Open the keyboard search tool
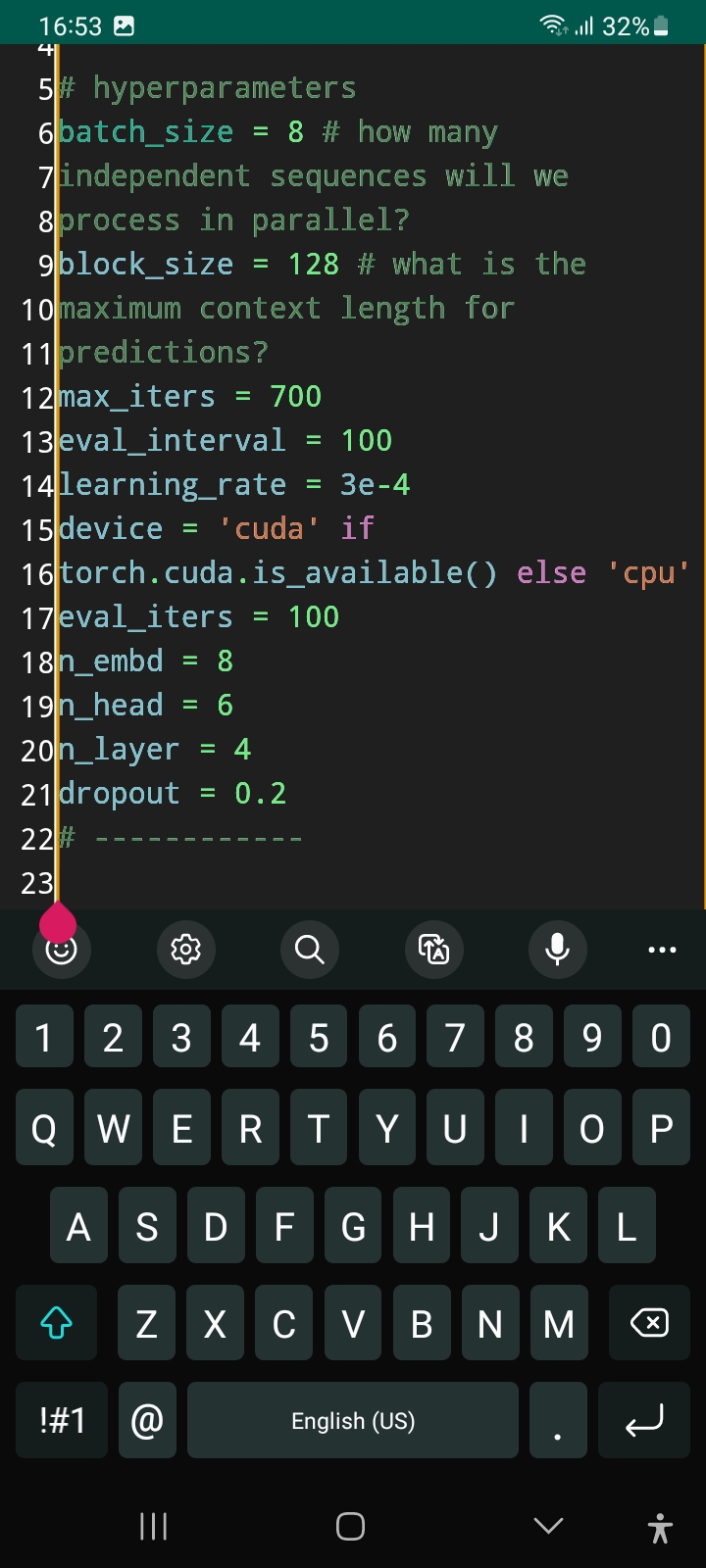The image size is (706, 1568). pyautogui.click(x=310, y=950)
